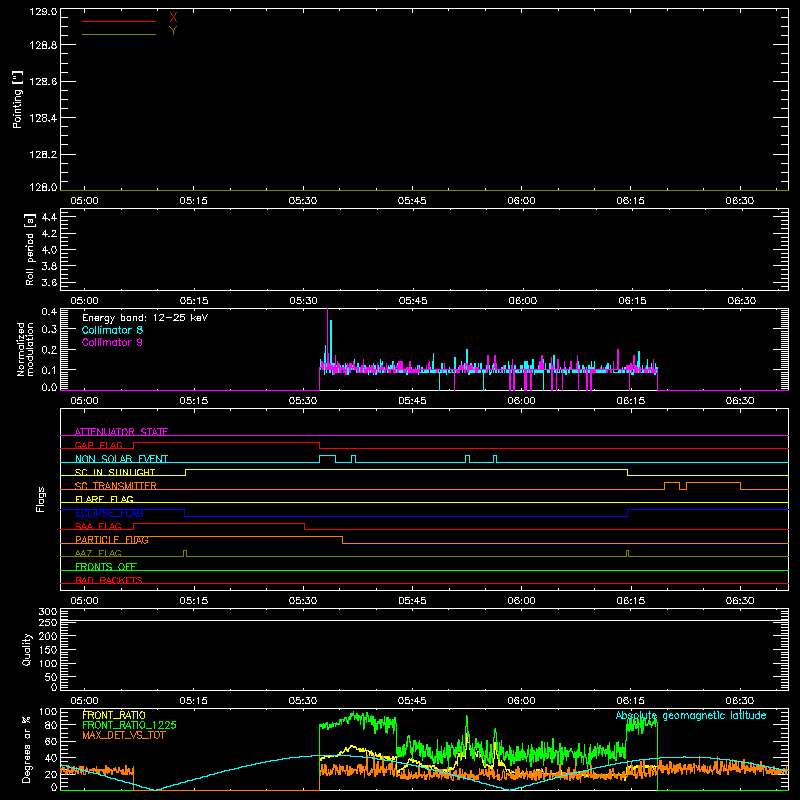Screen dimensions: 800x800
Task: Click the 300 tick on Quality axis
Action: pos(48,612)
